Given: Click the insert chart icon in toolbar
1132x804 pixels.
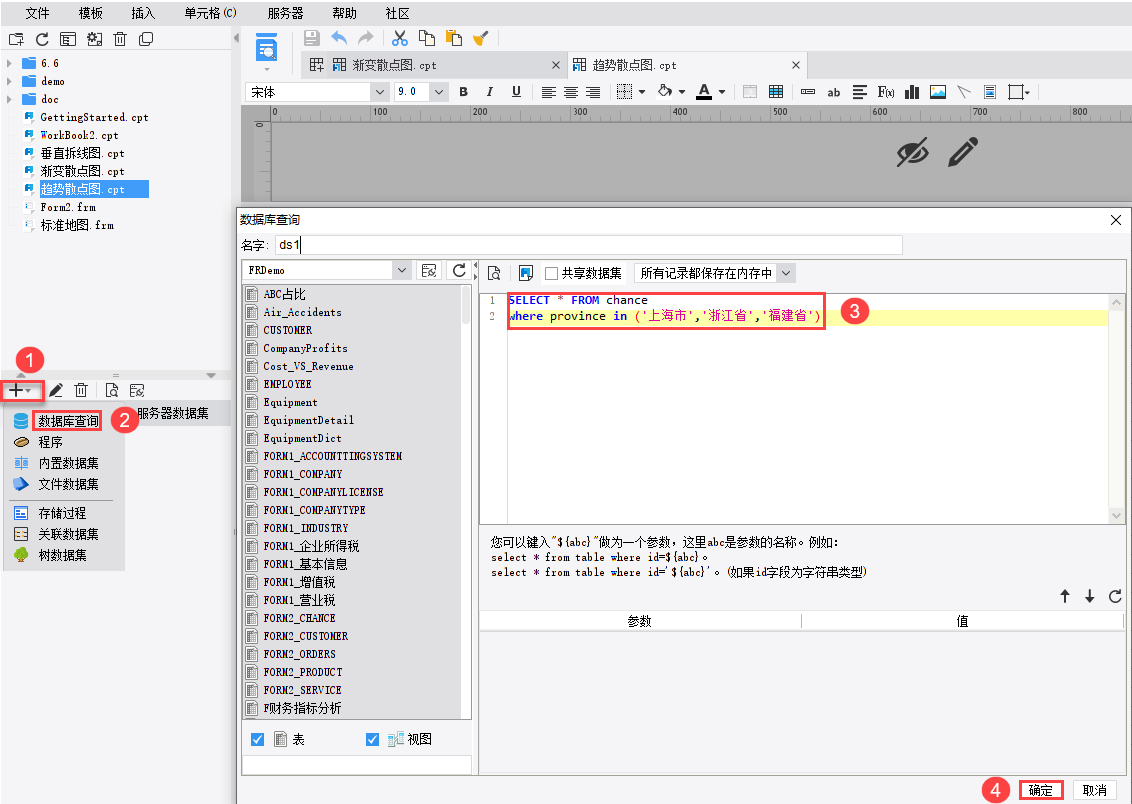Looking at the screenshot, I should (x=912, y=92).
